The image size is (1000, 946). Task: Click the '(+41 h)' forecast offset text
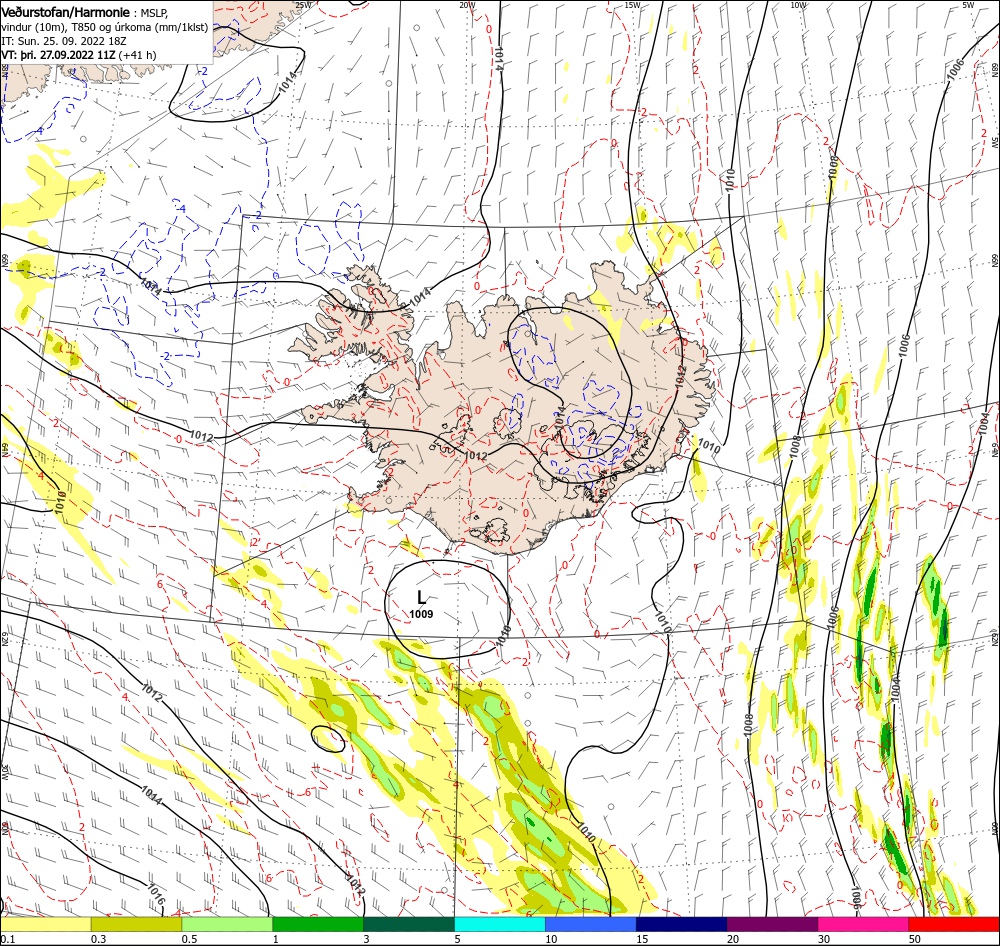point(137,55)
